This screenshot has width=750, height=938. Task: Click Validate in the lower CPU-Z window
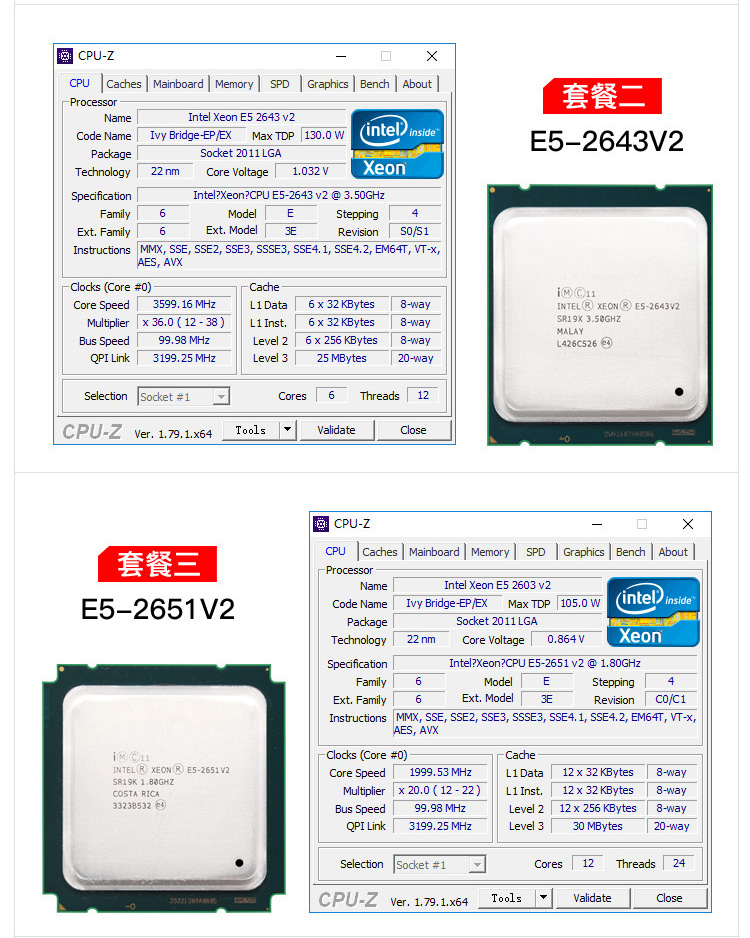tap(593, 898)
